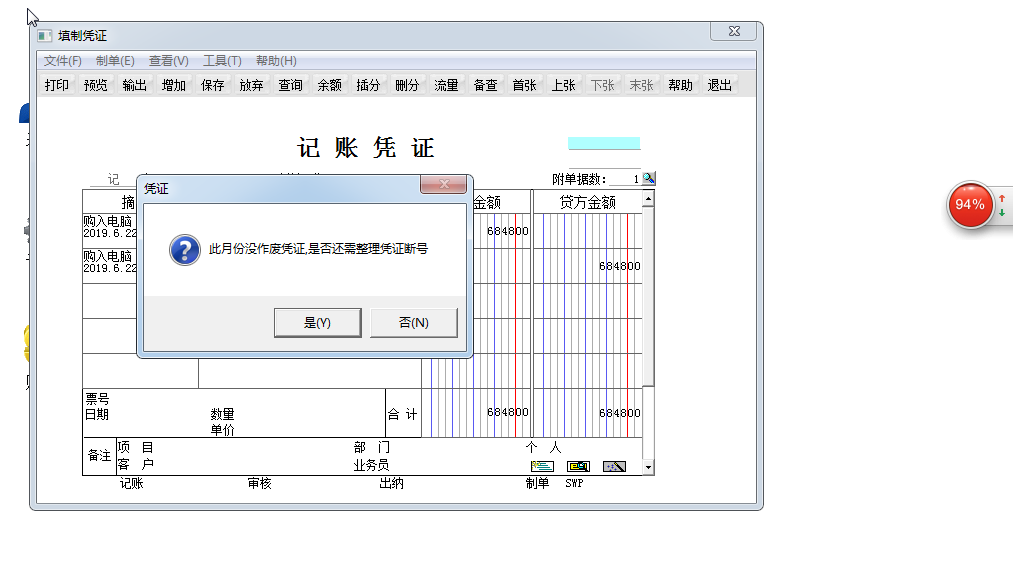The width and height of the screenshot is (1013, 565).
Task: Click the 预览 toolbar button
Action: [x=96, y=85]
